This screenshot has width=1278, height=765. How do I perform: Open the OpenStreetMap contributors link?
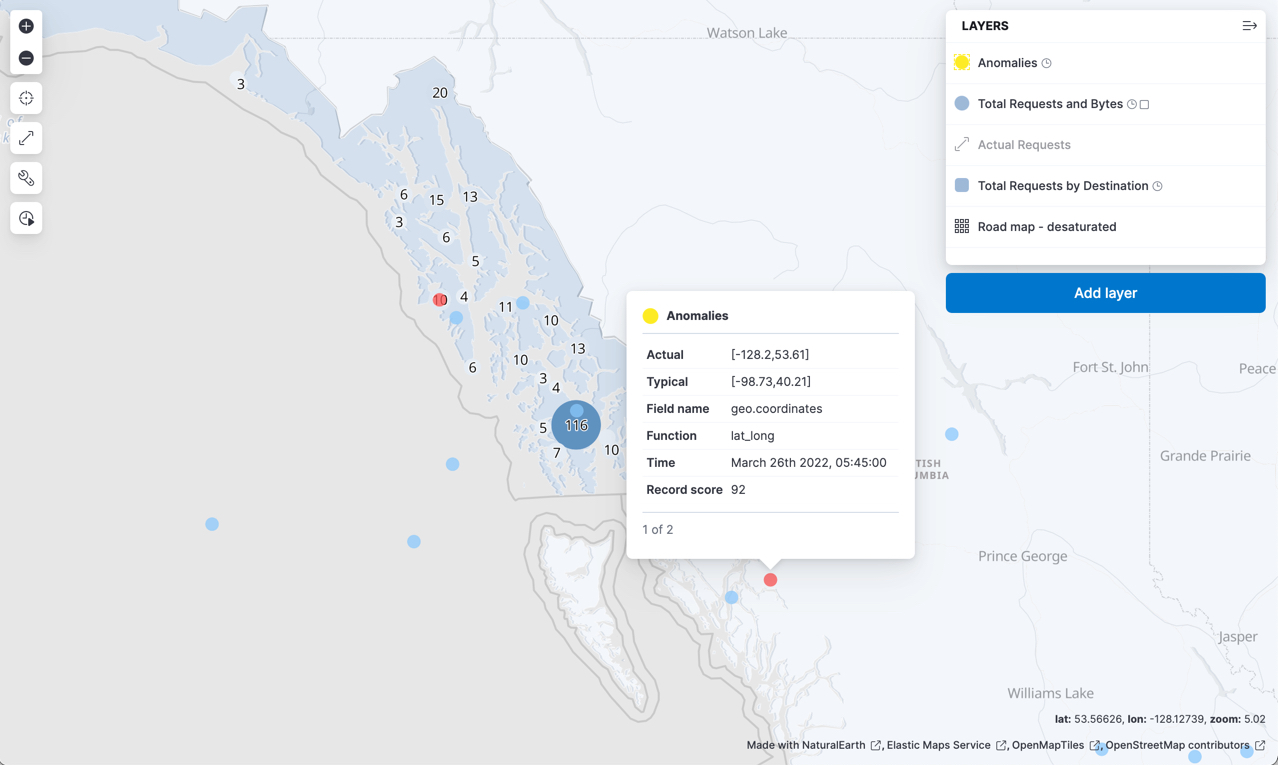(x=1177, y=745)
